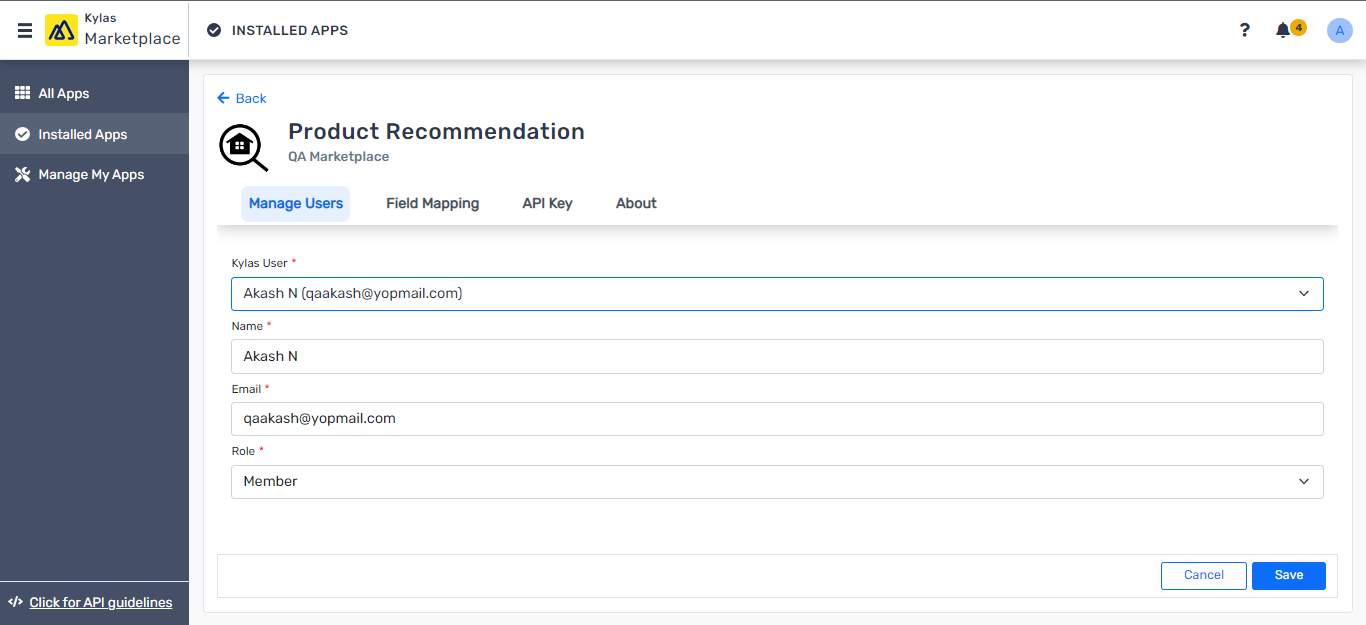The image size is (1366, 625).
Task: Click the Save button
Action: 1288,575
